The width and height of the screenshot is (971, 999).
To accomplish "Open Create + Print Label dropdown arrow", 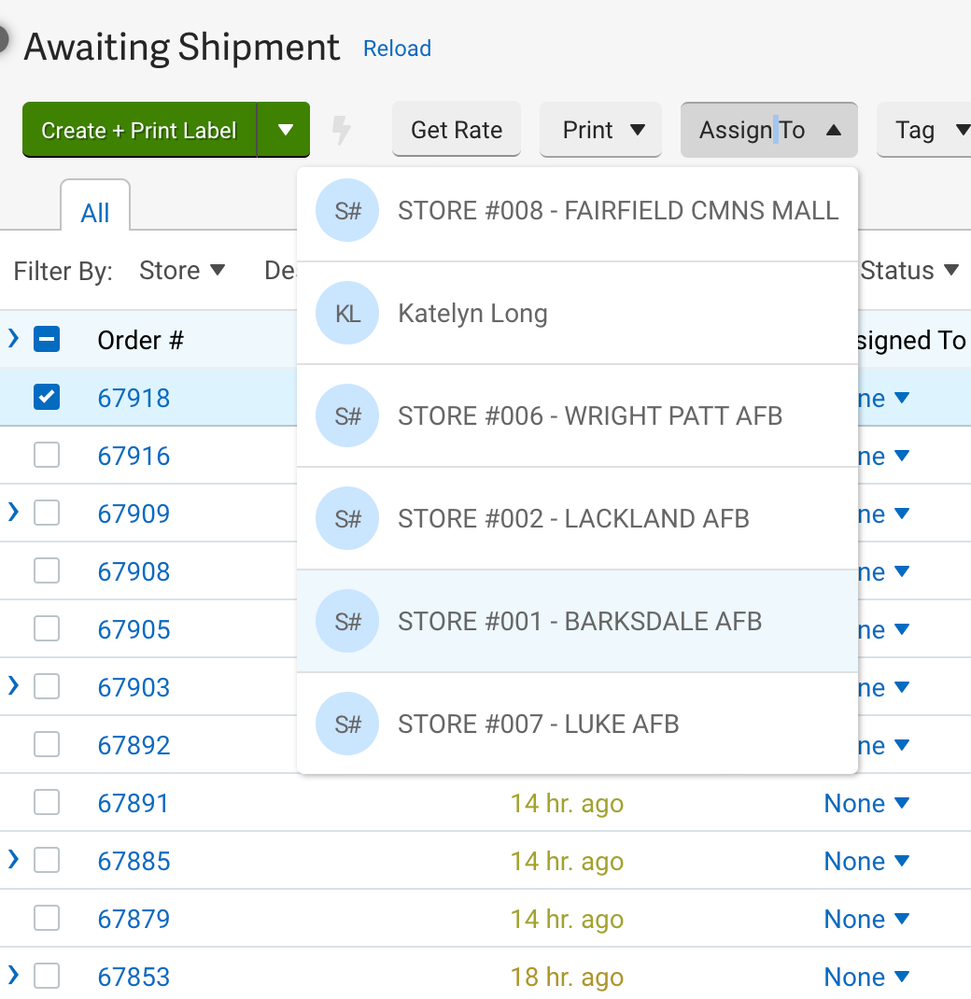I will tap(285, 130).
